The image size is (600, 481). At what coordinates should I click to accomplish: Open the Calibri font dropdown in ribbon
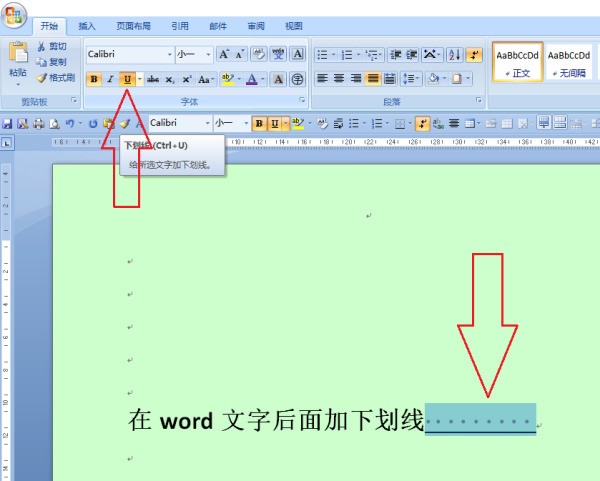click(170, 54)
